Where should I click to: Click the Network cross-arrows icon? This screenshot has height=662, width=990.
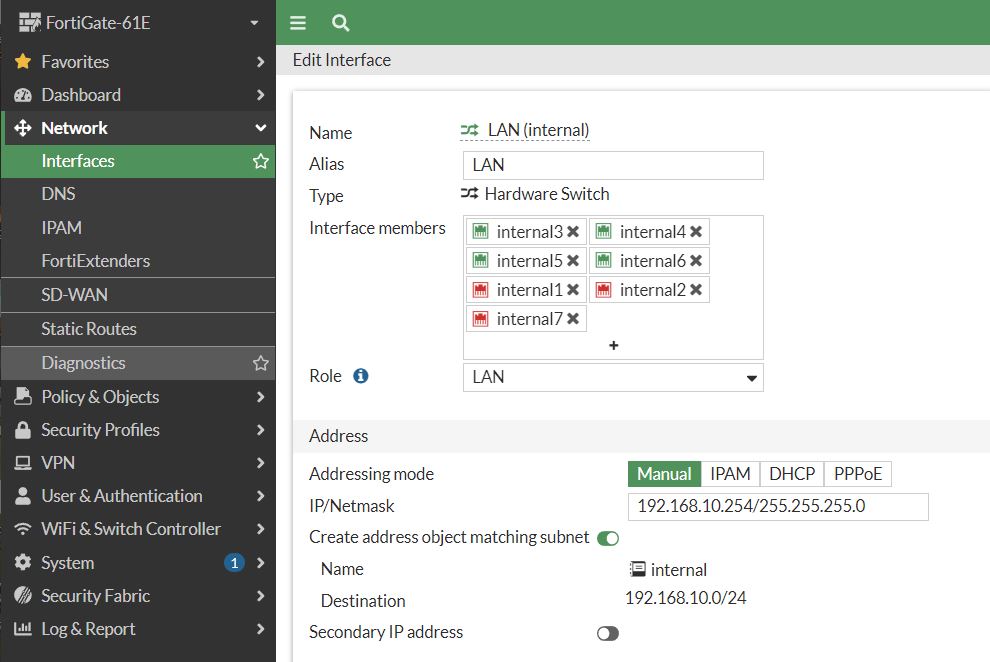click(23, 128)
